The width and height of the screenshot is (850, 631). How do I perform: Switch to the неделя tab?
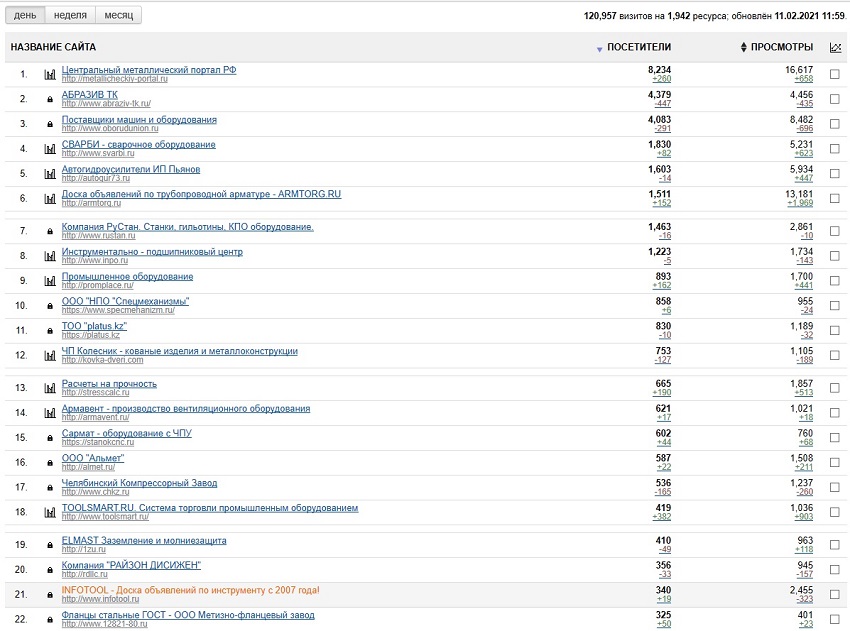(x=70, y=15)
